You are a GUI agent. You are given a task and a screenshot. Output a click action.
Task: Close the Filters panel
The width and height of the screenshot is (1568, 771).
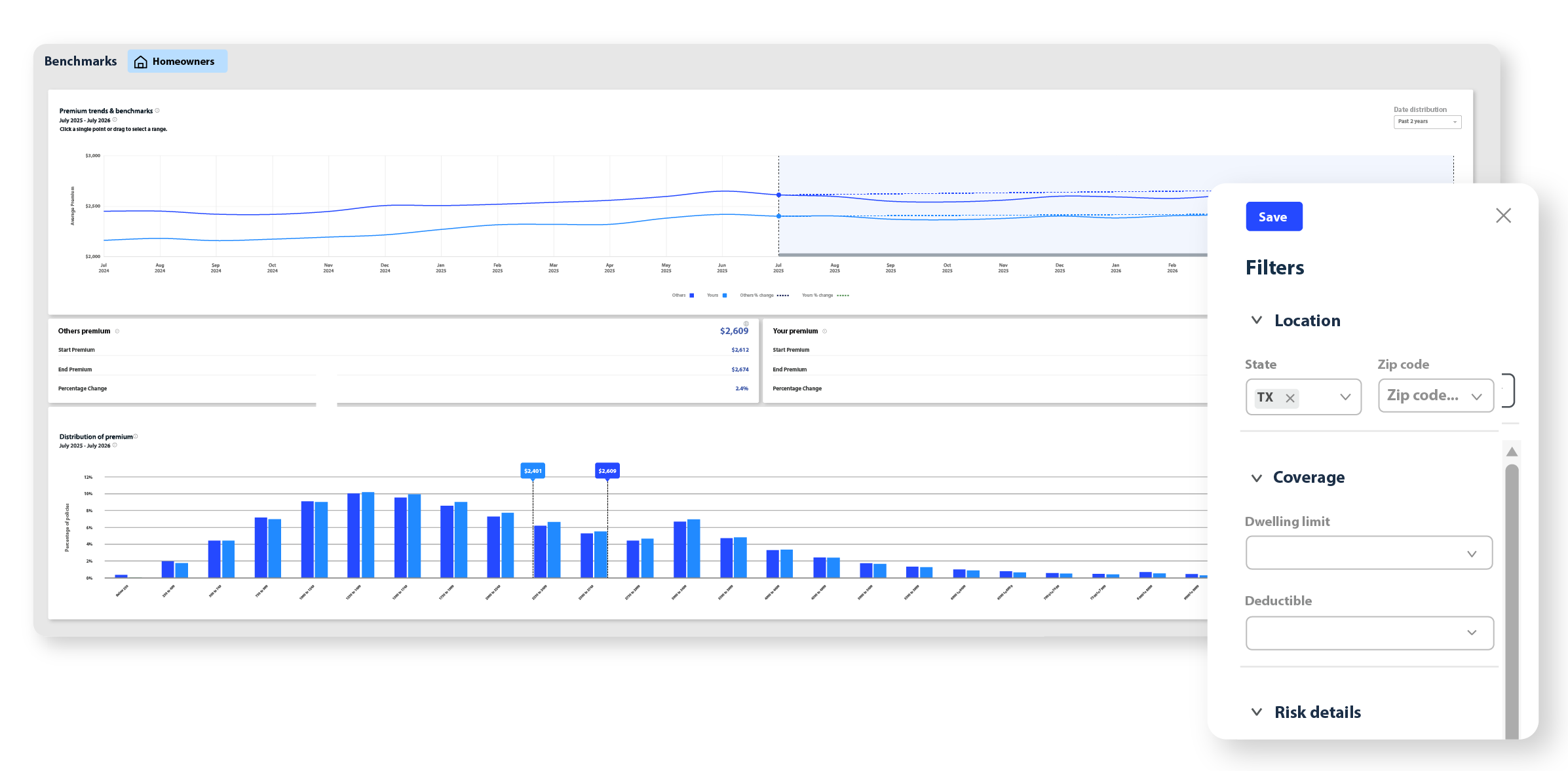pyautogui.click(x=1504, y=216)
